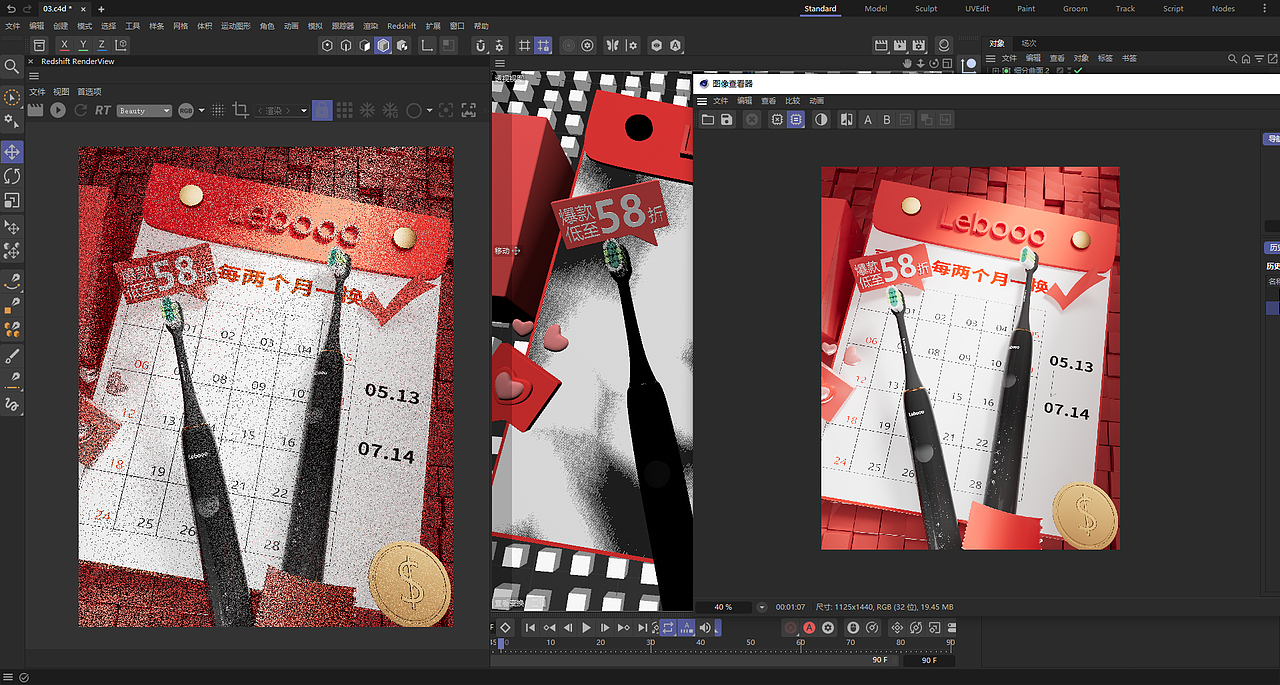
Task: Open RenderView hamburger menu
Action: [34, 76]
